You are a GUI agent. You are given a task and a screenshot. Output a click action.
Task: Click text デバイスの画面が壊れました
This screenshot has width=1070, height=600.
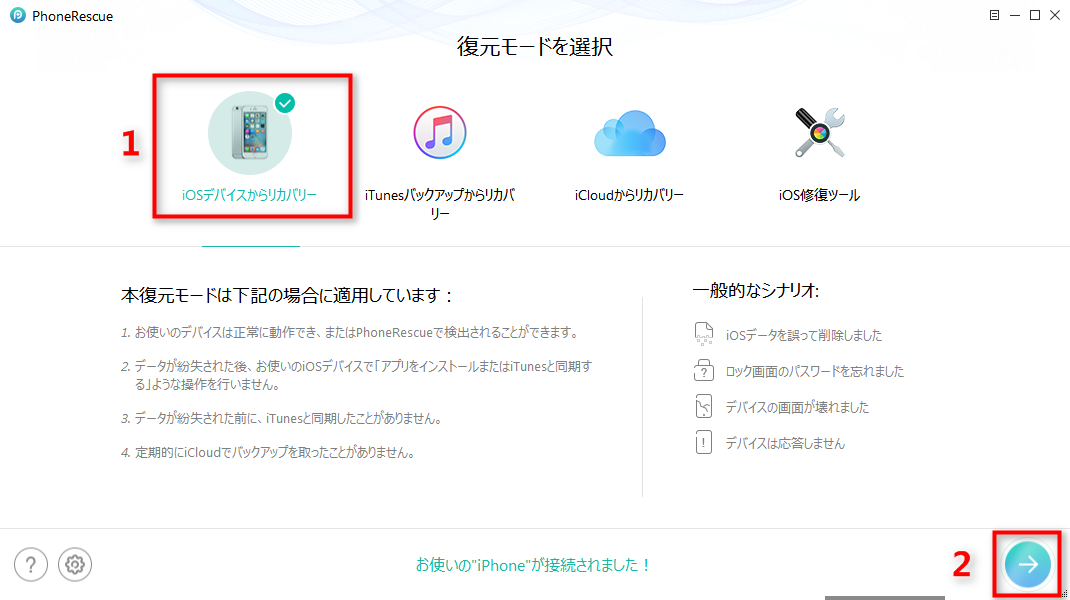click(x=797, y=408)
